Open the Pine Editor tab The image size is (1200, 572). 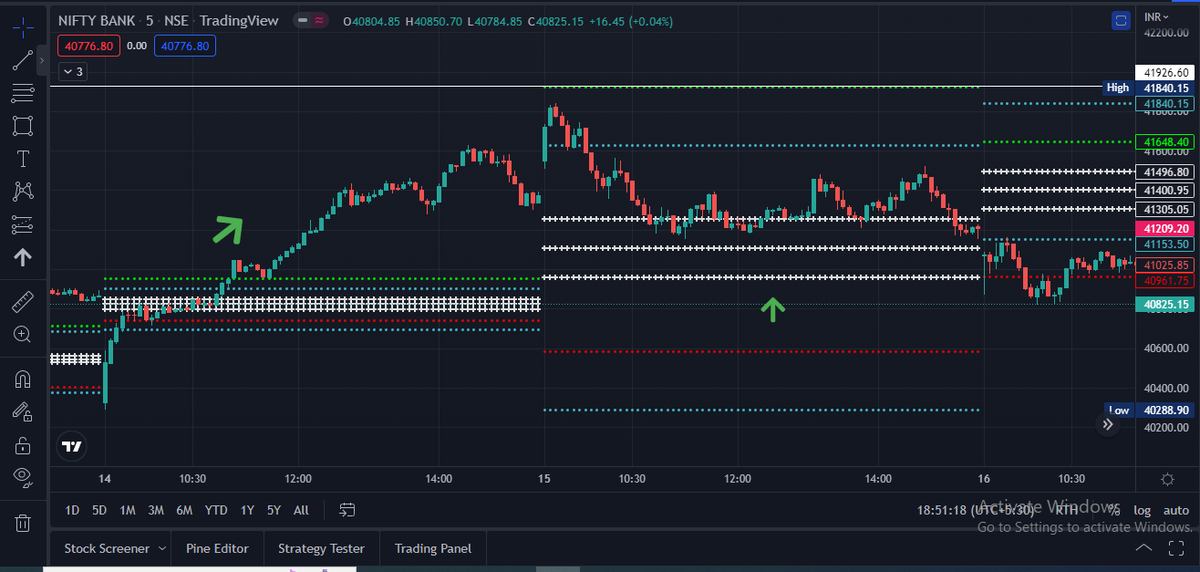point(217,548)
